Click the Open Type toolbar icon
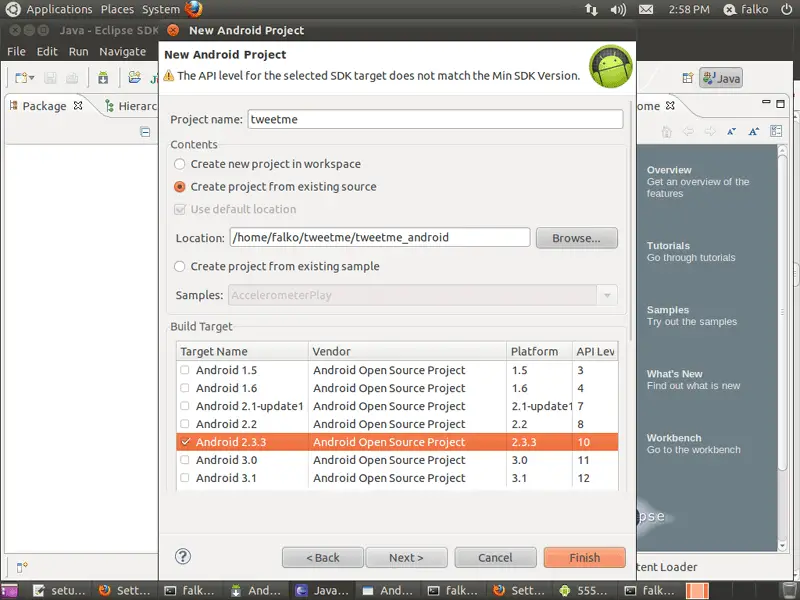Image resolution: width=800 pixels, height=600 pixels. (x=135, y=78)
